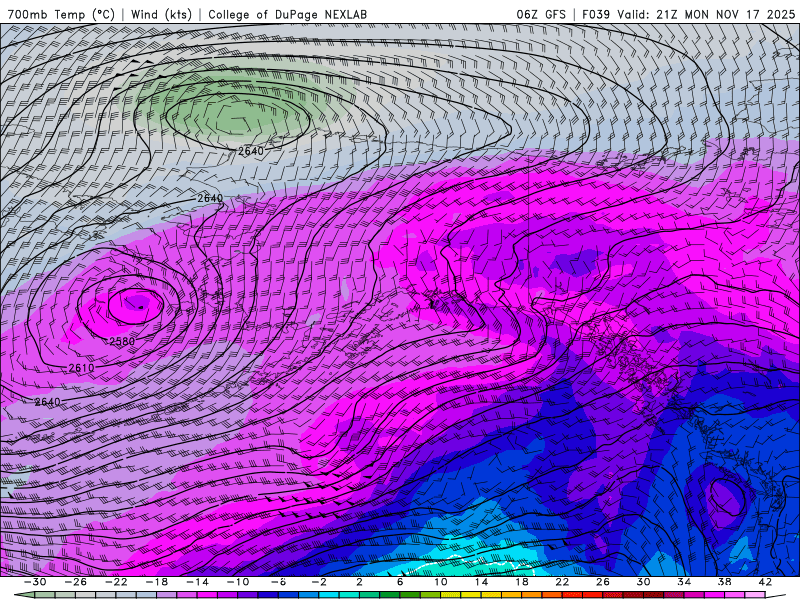800x600 pixels.
Task: Click the 'College of DuPage NEXLAB' text
Action: [x=287, y=14]
